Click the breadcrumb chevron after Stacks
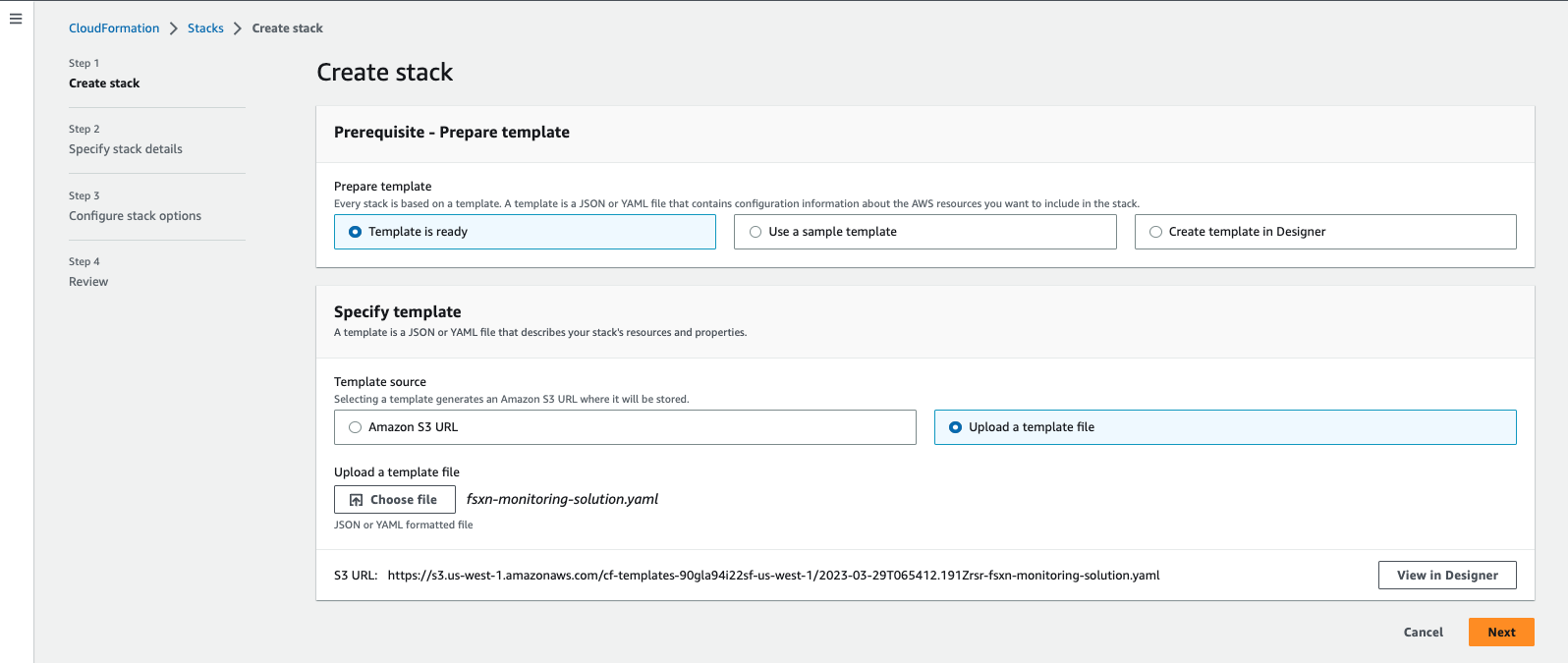The image size is (1568, 663). coord(238,28)
